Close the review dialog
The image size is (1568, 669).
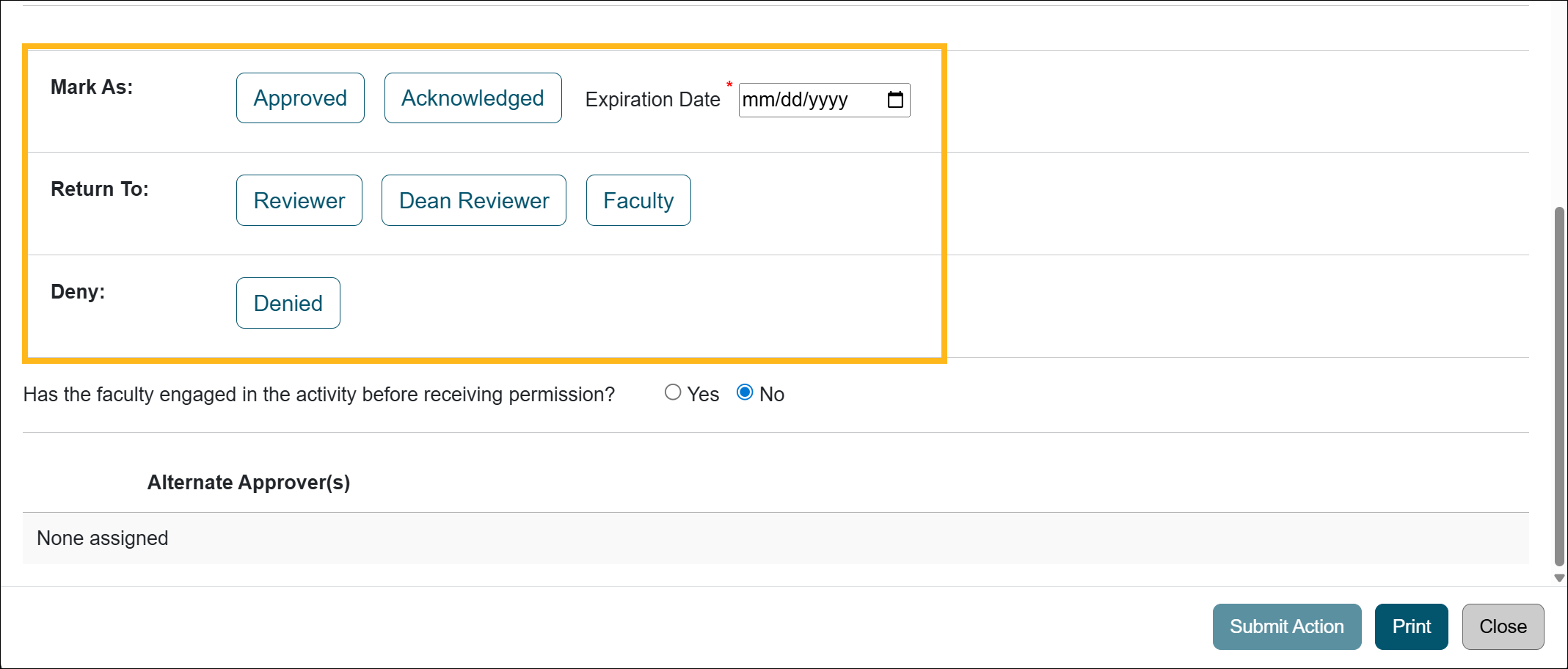(x=1503, y=626)
